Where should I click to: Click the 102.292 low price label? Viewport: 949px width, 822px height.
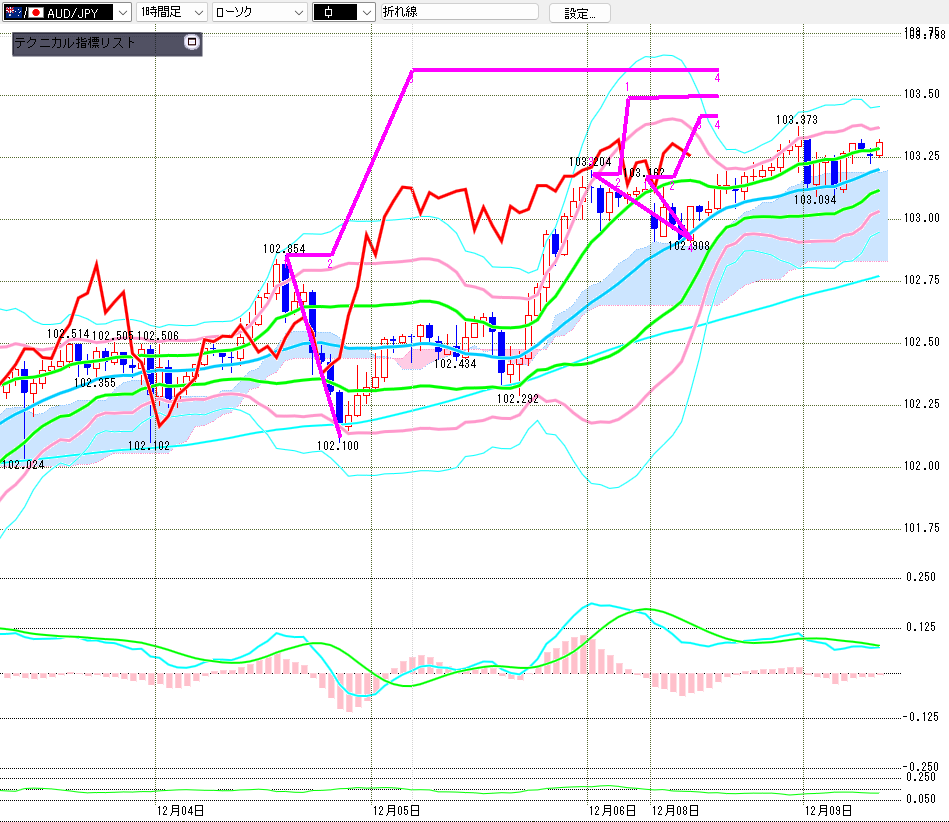point(518,398)
